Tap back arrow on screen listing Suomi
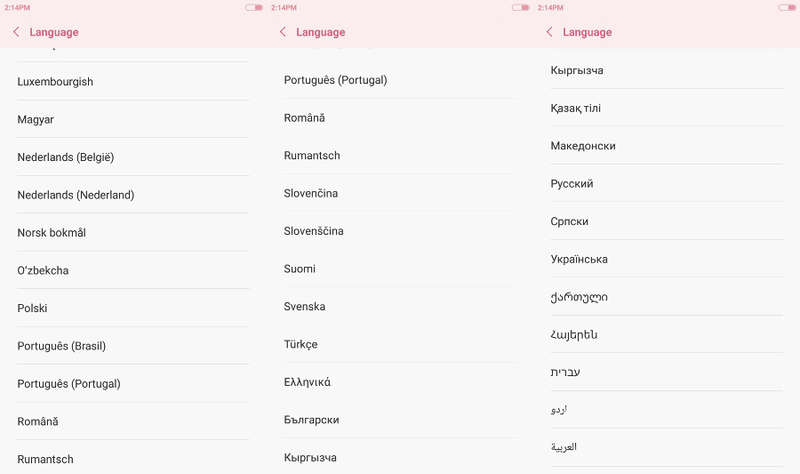The width and height of the screenshot is (800, 474). click(283, 32)
